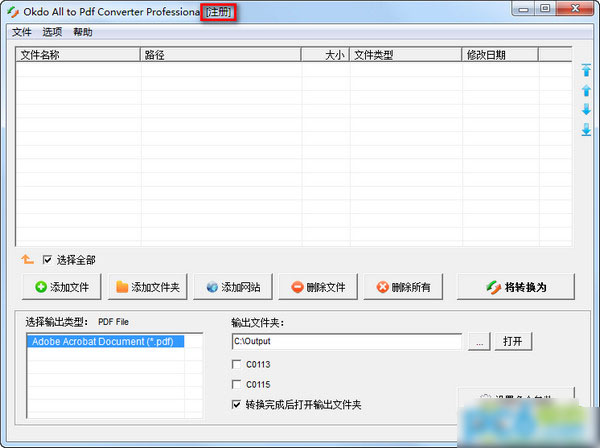Image resolution: width=600 pixels, height=448 pixels.
Task: Move selected file to bottom of list
Action: (586, 129)
